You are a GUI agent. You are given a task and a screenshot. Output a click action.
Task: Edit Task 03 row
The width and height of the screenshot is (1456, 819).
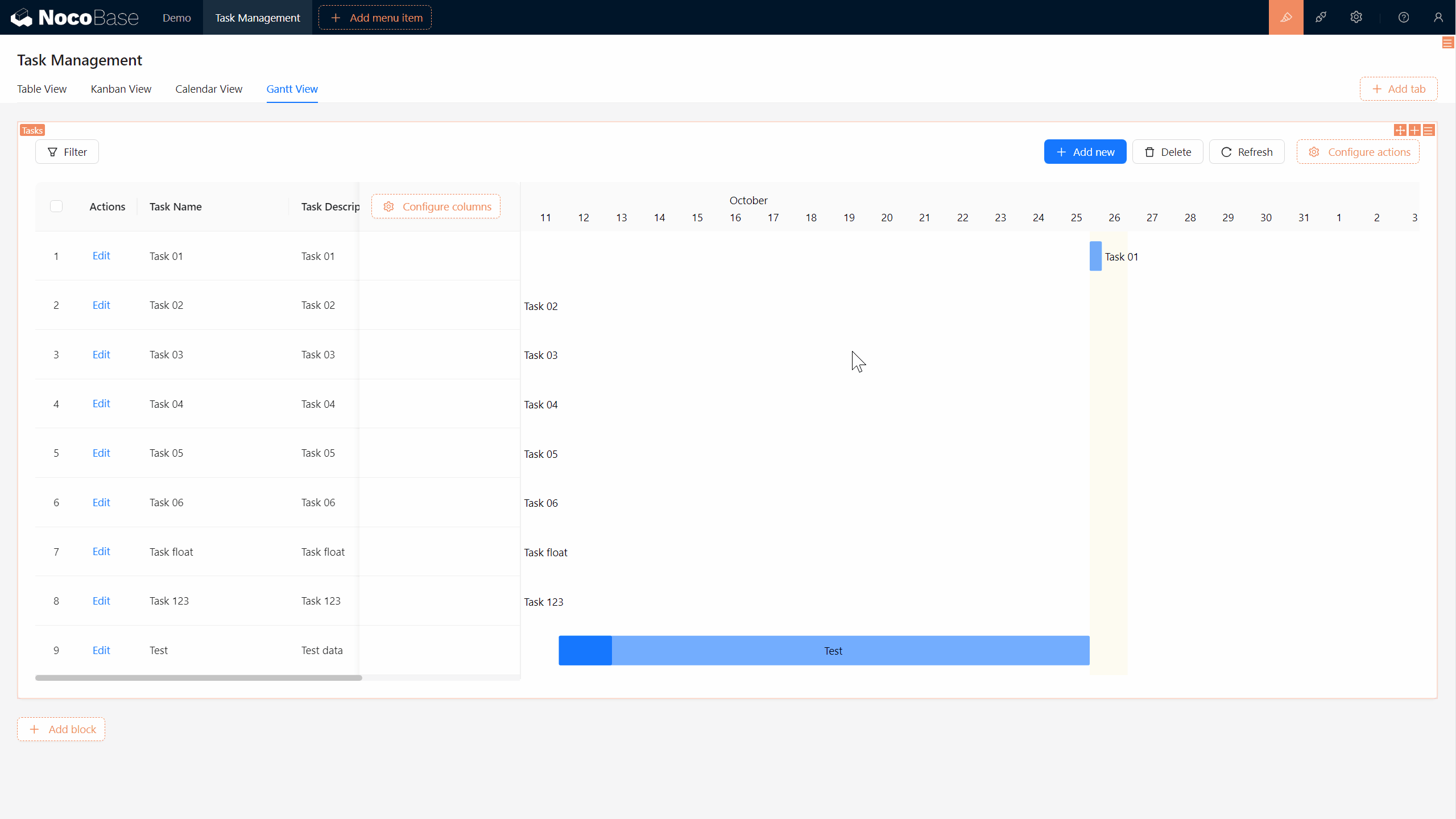pos(101,355)
